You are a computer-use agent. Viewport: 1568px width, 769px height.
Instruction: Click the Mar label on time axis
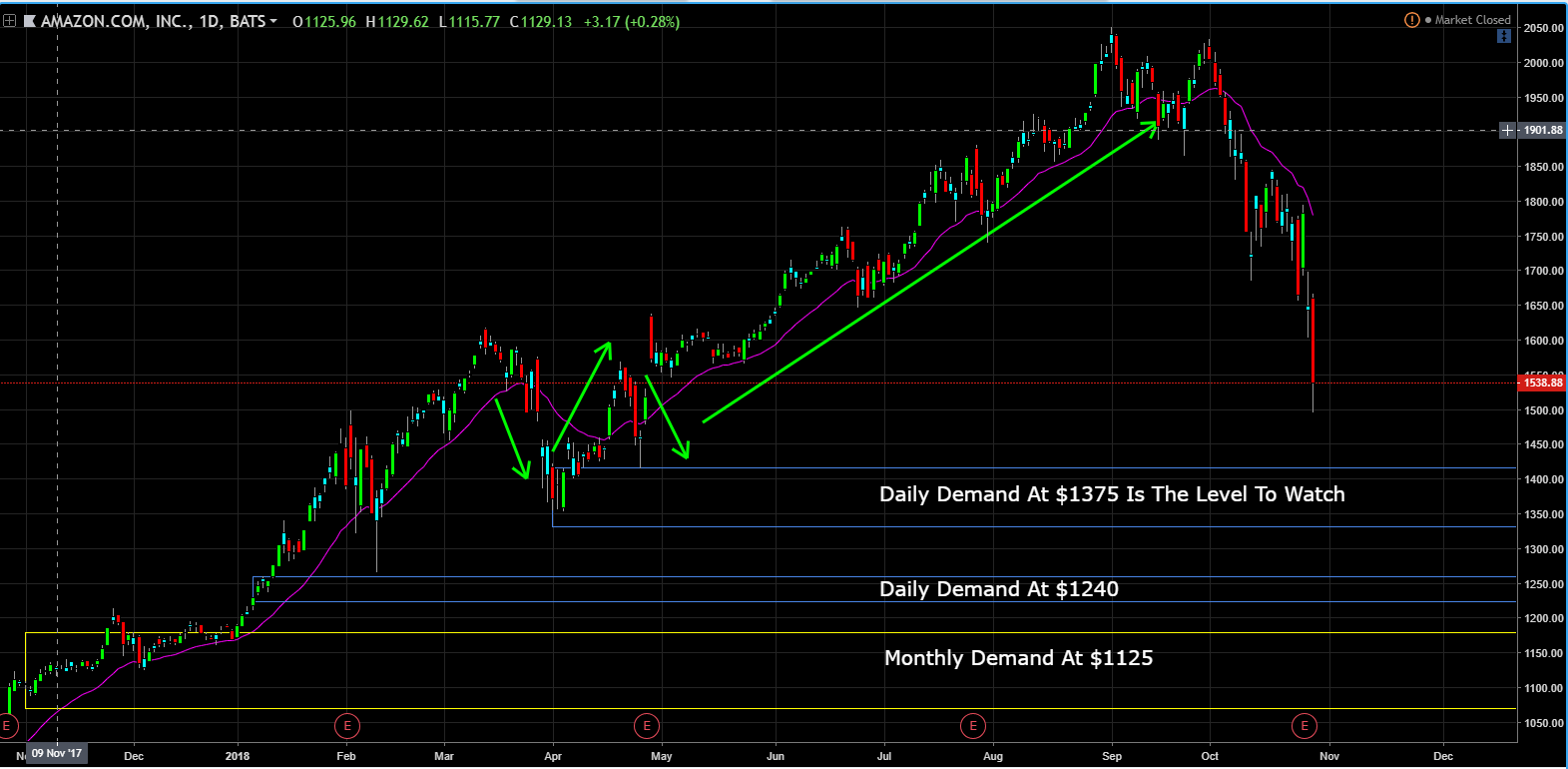pyautogui.click(x=444, y=756)
